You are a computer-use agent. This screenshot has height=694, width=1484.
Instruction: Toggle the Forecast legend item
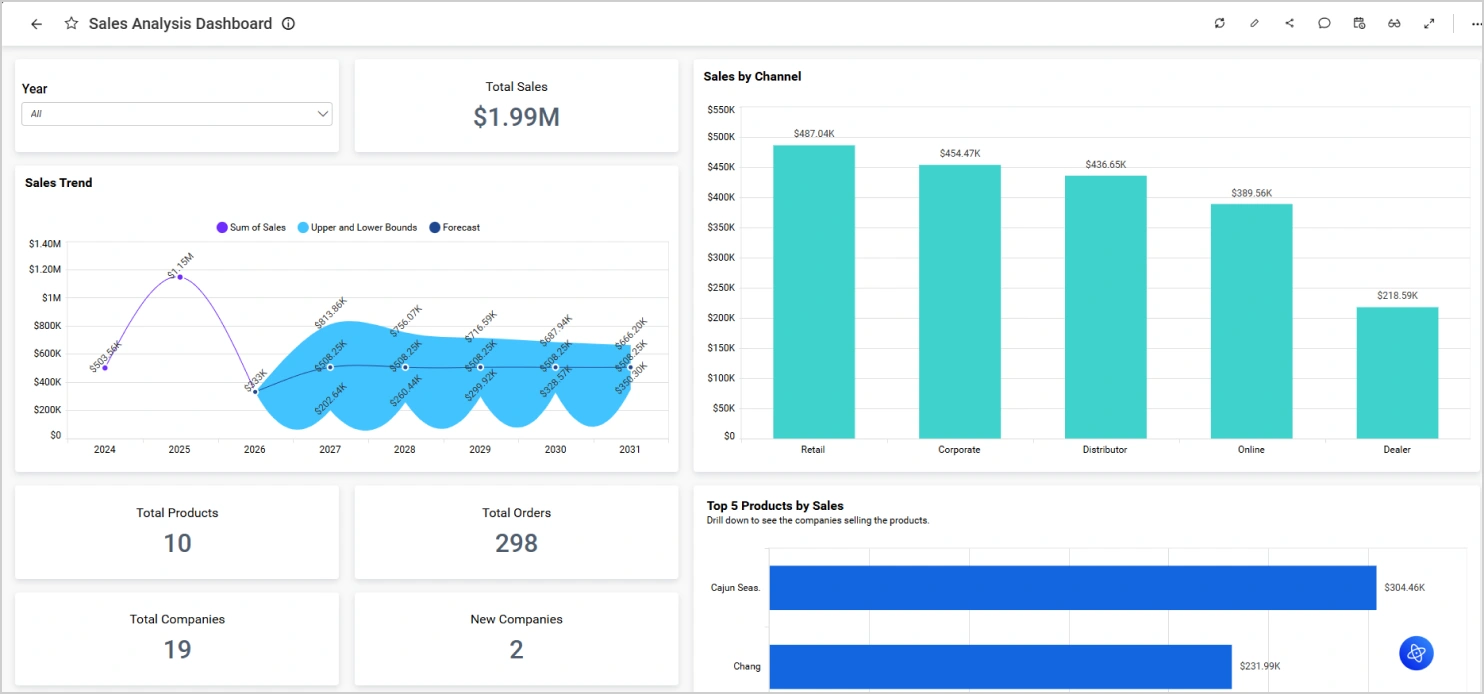[454, 227]
